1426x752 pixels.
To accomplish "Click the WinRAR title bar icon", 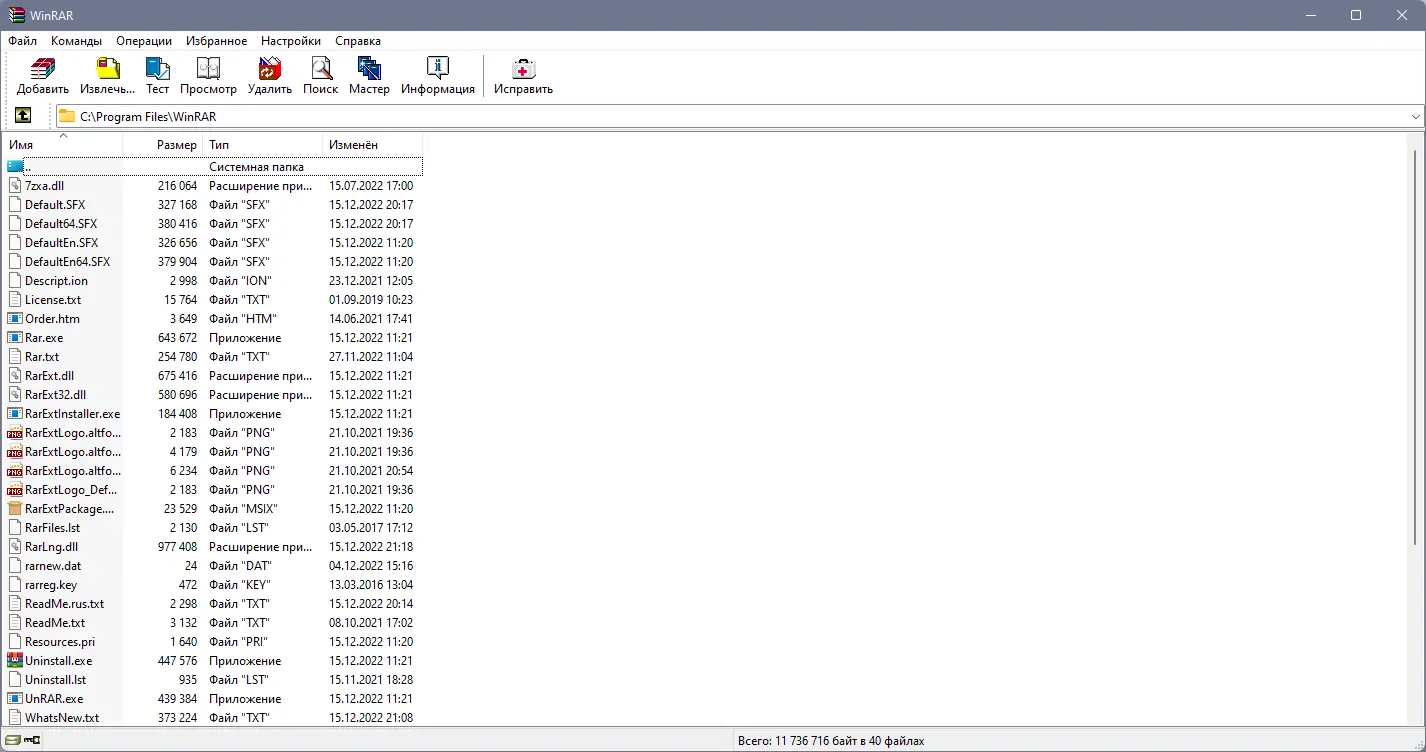I will click(15, 15).
